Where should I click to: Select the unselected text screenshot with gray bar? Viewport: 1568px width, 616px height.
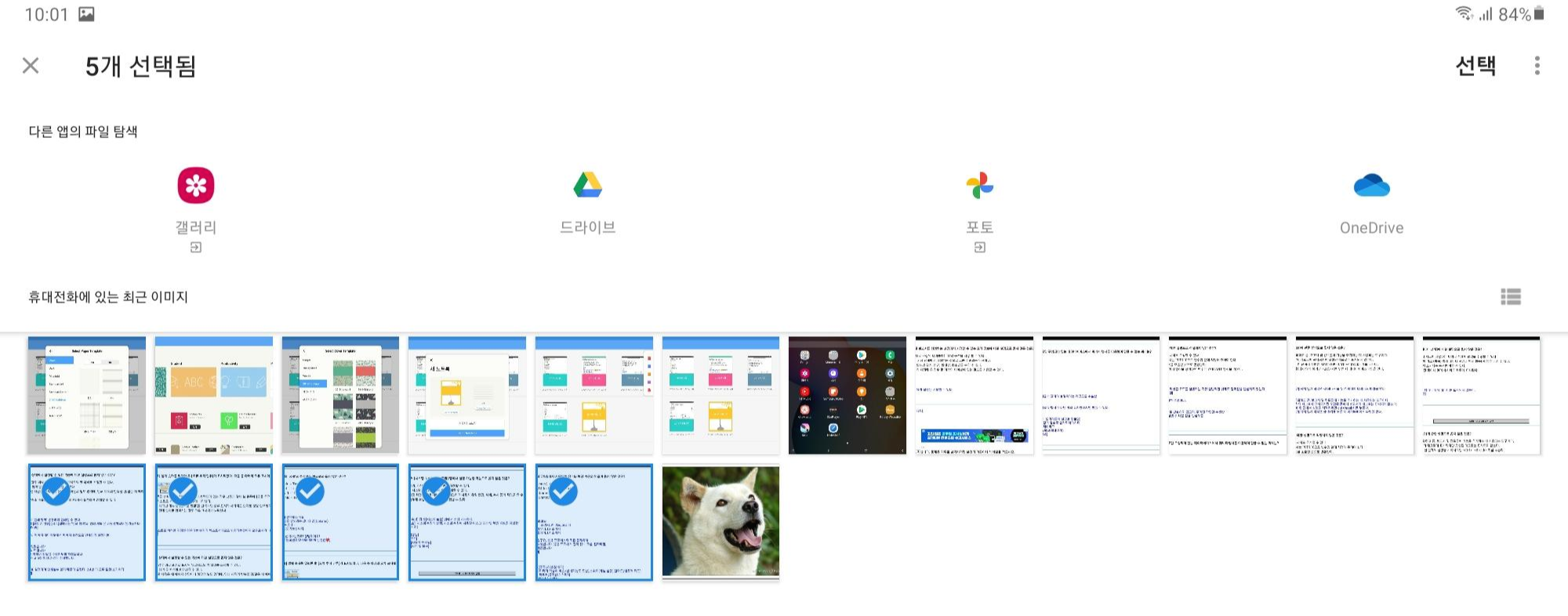1481,395
